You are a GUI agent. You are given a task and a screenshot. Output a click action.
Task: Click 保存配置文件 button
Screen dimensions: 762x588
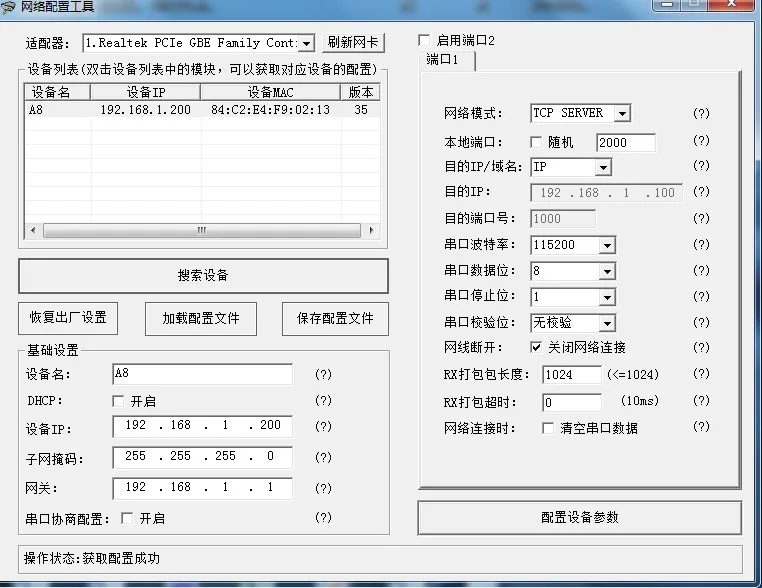pyautogui.click(x=335, y=319)
